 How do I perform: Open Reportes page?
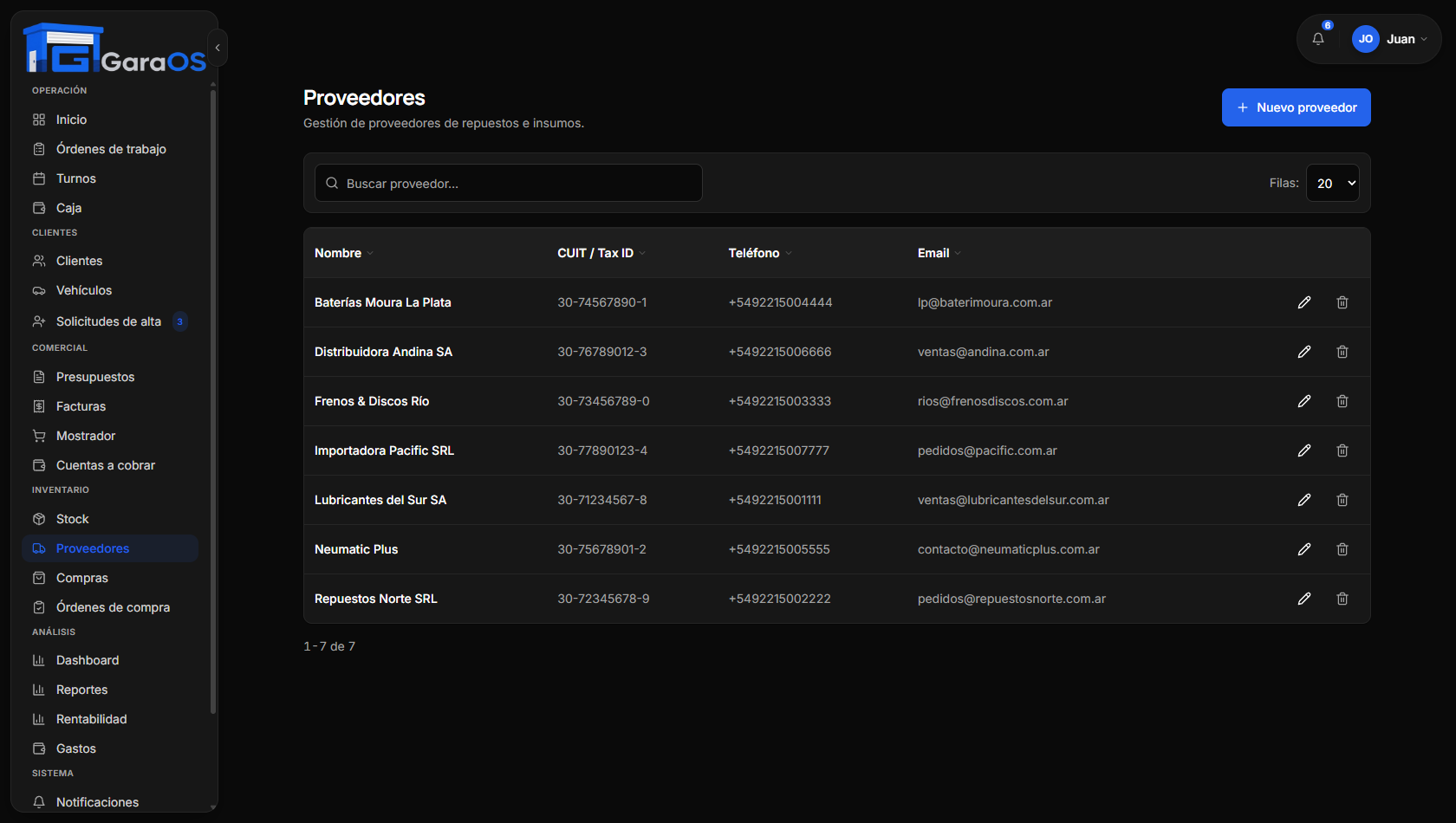pyautogui.click(x=110, y=690)
